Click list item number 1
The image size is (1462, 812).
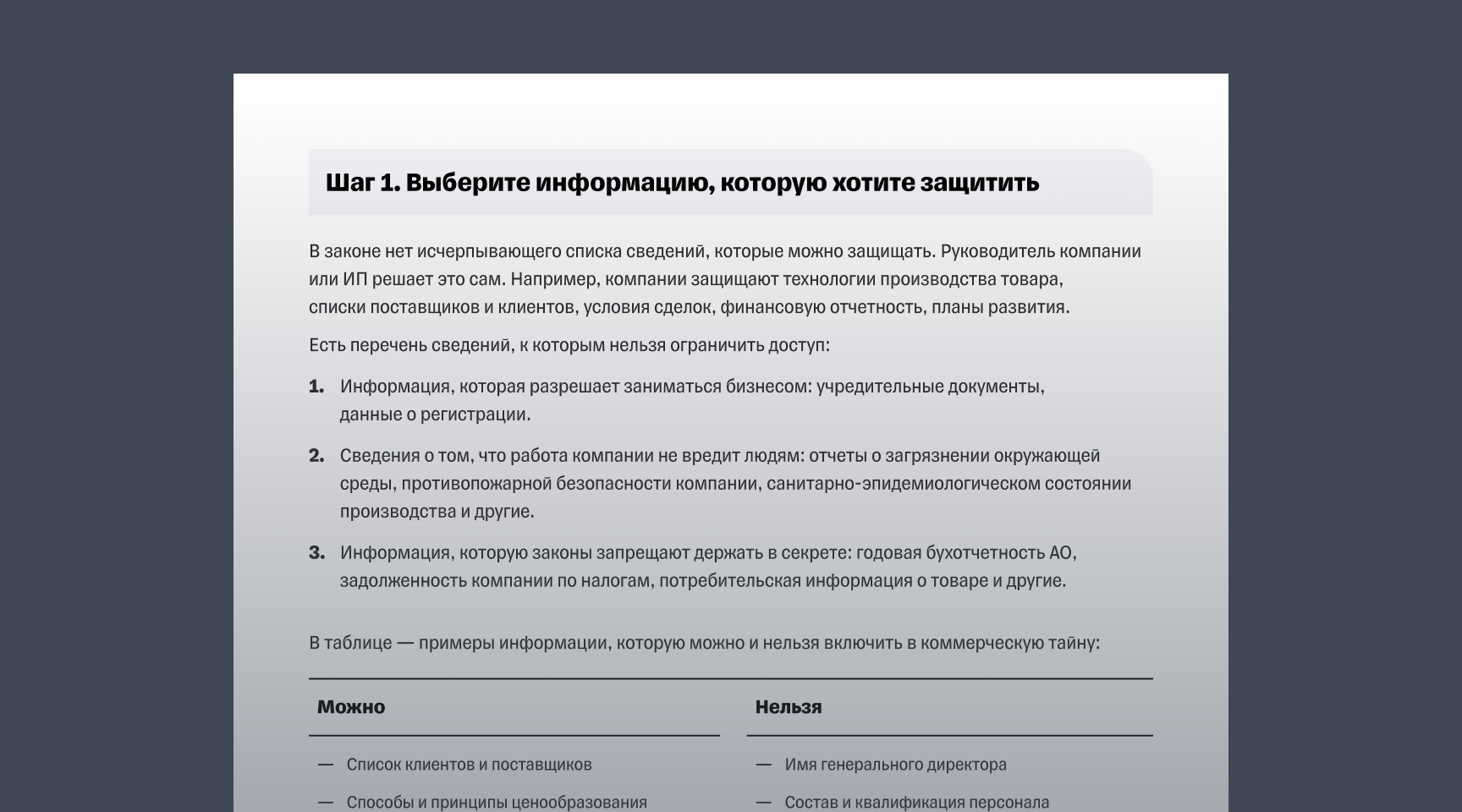(692, 399)
